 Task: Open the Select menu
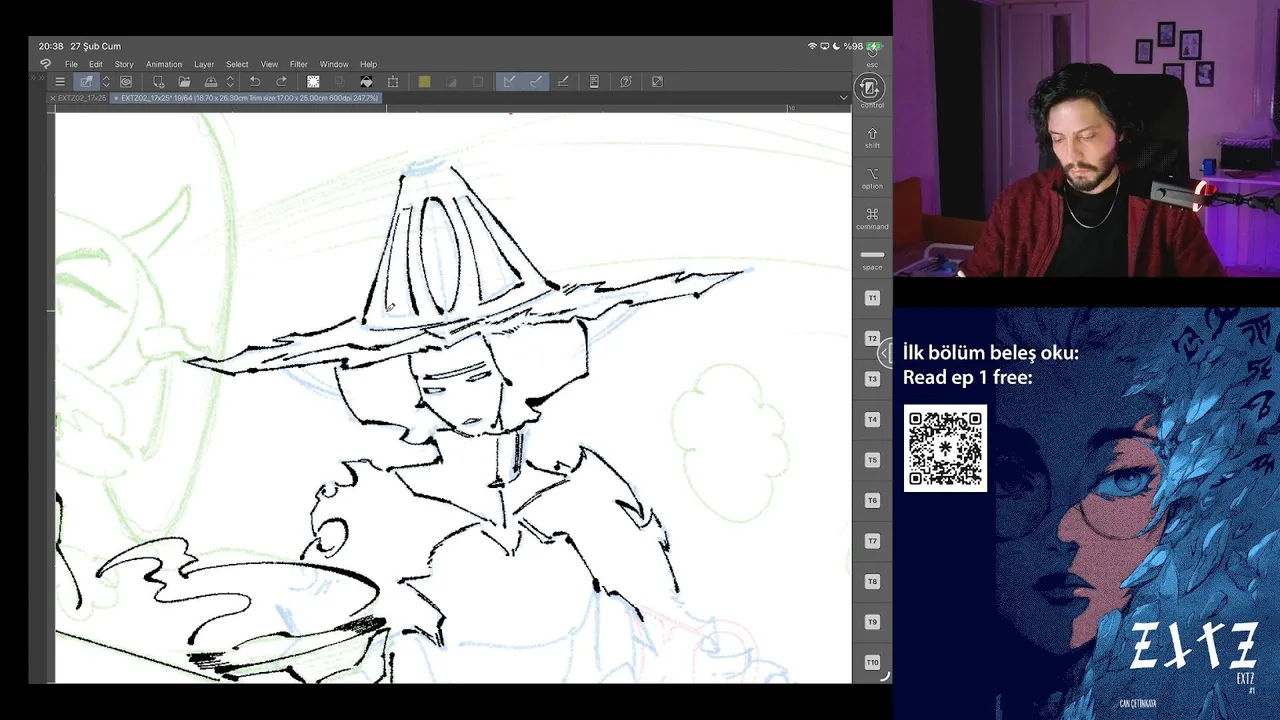tap(237, 64)
